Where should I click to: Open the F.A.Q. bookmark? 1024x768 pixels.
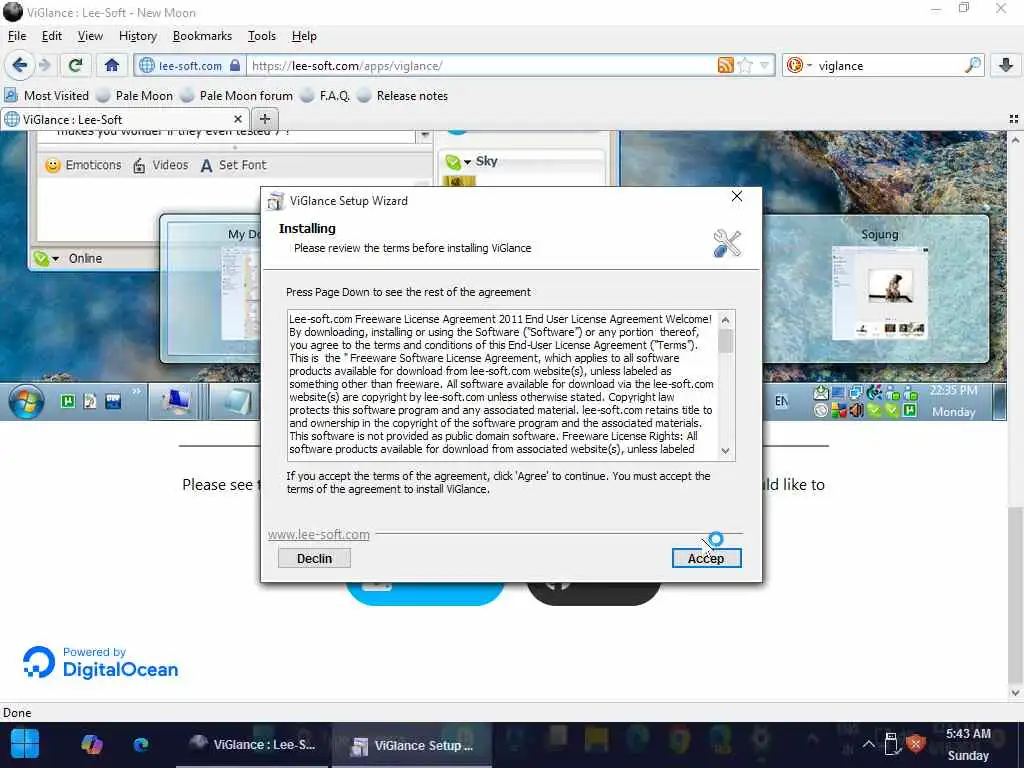click(325, 95)
